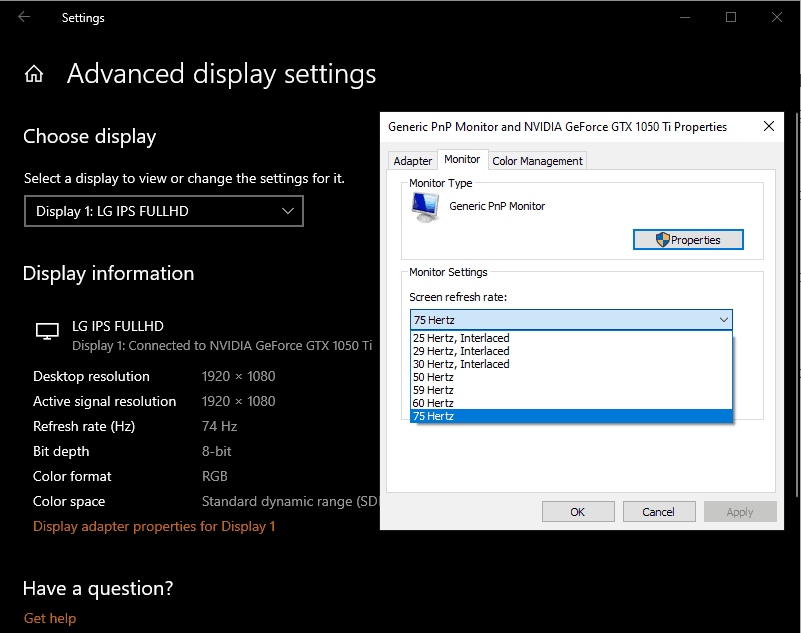Open monitor Properties button with shield

point(688,240)
